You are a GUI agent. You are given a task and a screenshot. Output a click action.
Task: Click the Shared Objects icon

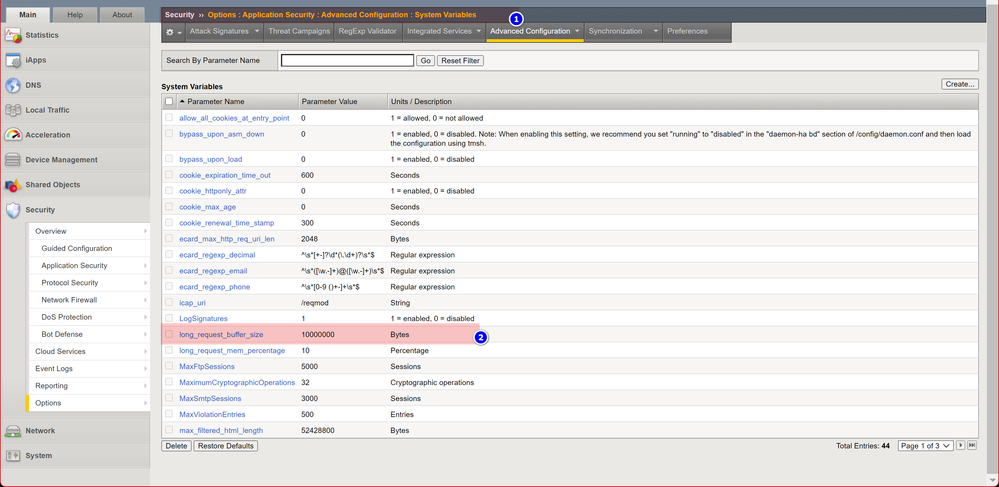pos(13,185)
